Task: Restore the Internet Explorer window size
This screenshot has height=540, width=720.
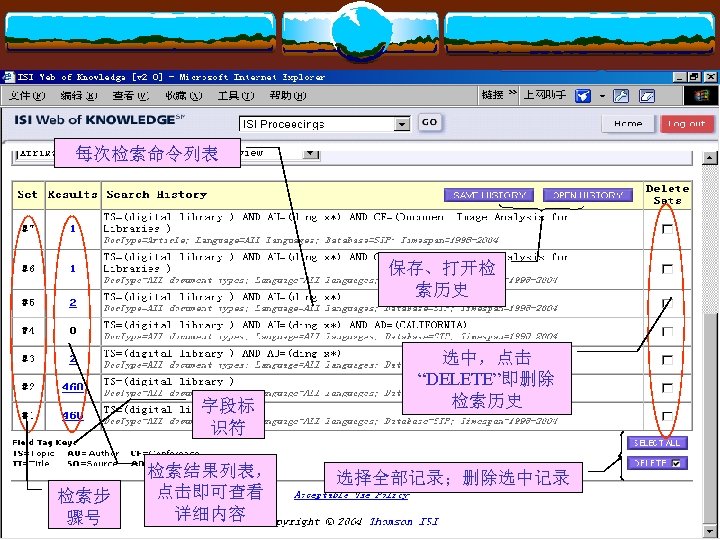Action: [694, 77]
